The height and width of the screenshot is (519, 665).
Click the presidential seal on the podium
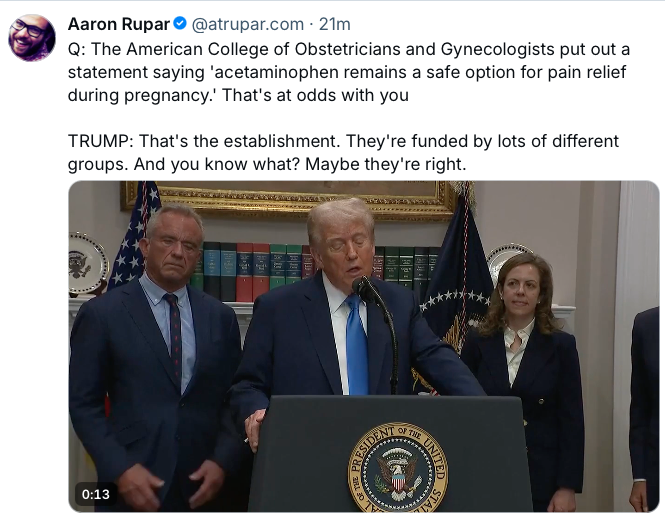click(x=398, y=466)
